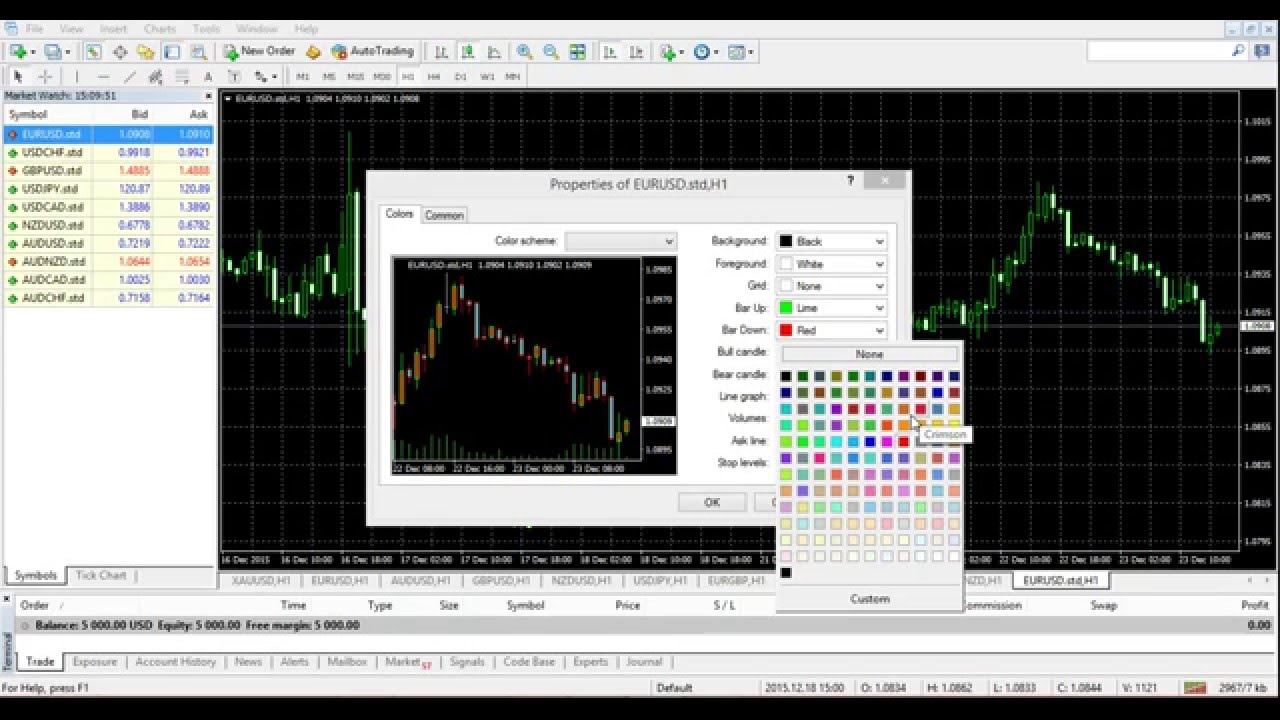Screen dimensions: 1280x720
Task: Click the Periods clock icon
Action: coord(702,52)
